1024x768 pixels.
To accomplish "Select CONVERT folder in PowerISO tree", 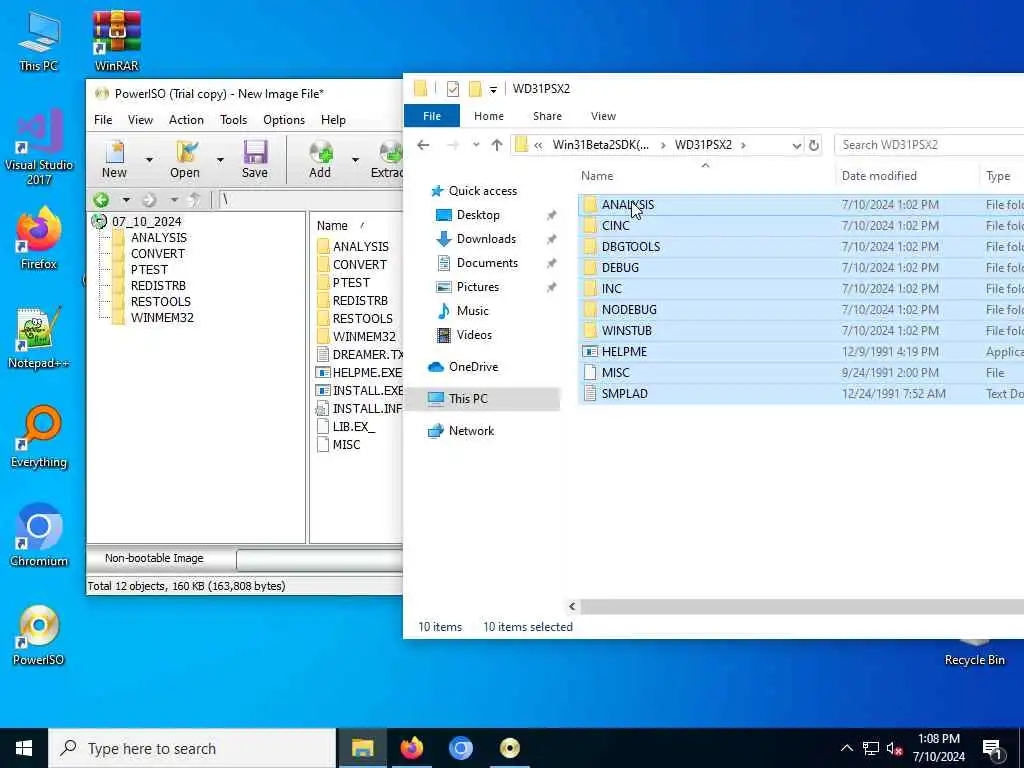I will coord(157,253).
